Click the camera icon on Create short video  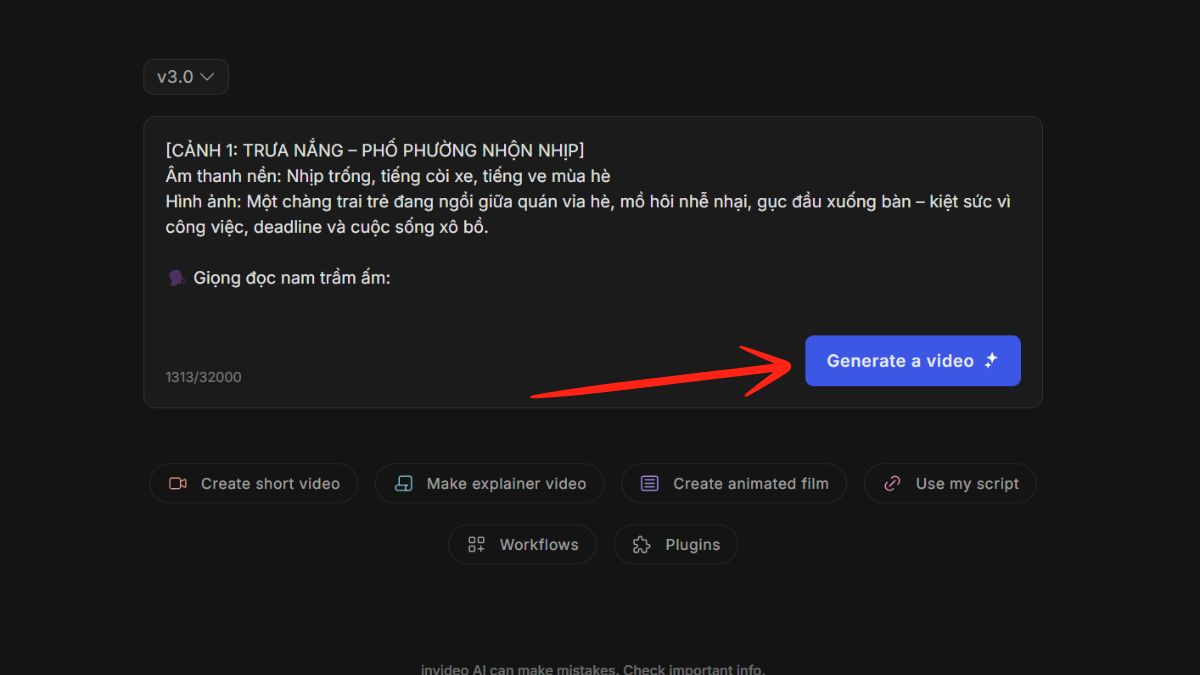(x=178, y=484)
